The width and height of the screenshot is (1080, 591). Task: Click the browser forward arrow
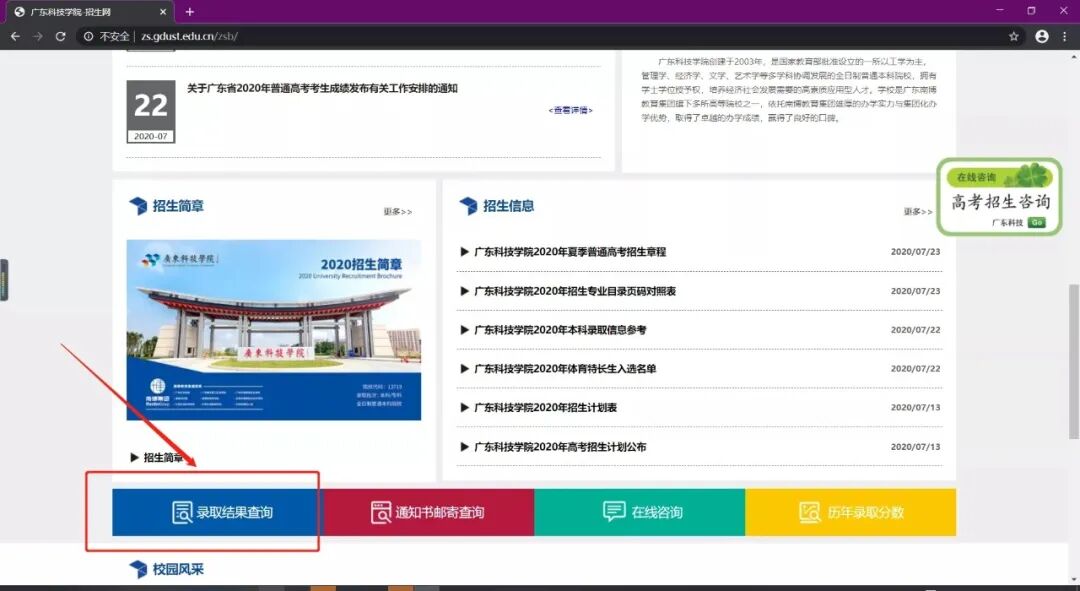click(38, 37)
